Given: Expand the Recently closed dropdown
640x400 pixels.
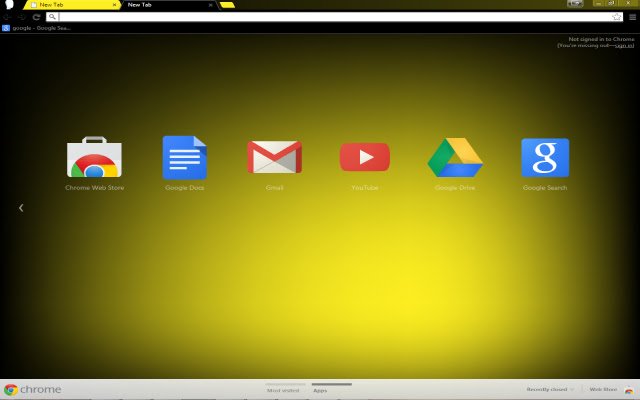Looking at the screenshot, I should [550, 389].
